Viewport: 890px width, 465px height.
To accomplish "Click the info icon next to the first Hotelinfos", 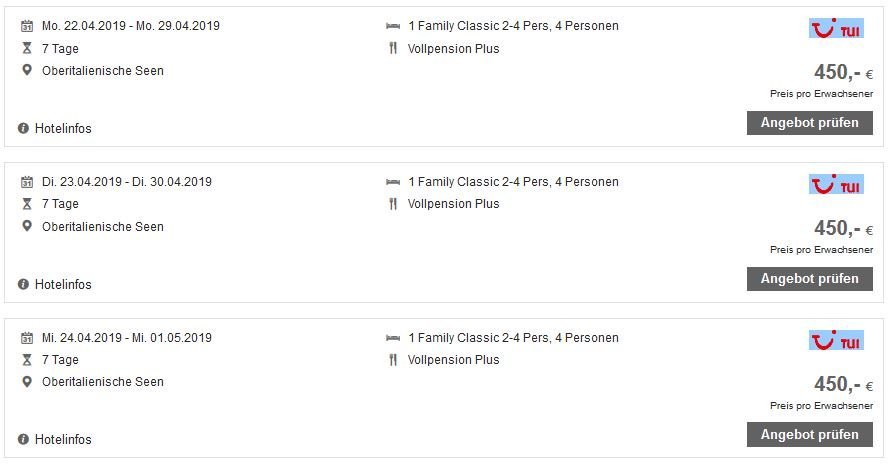I will [23, 128].
